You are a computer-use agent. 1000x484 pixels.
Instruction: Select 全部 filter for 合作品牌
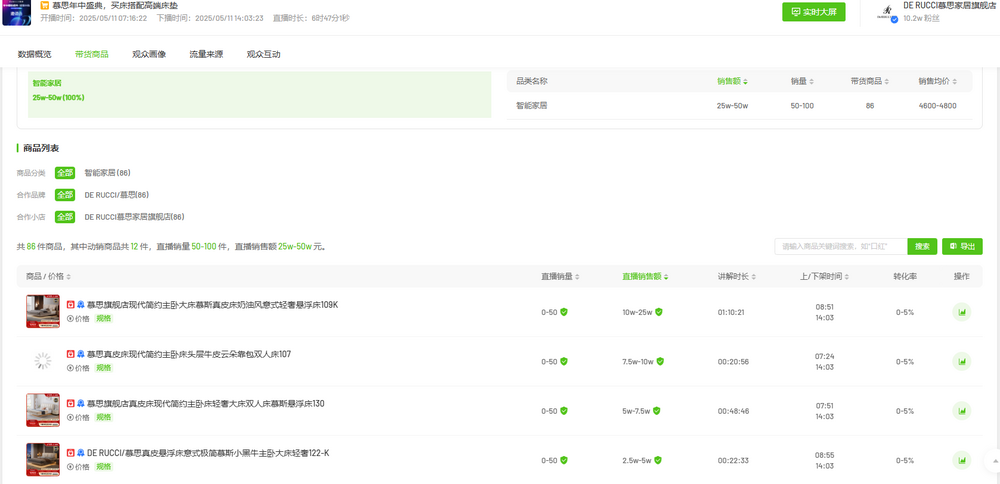coord(64,194)
